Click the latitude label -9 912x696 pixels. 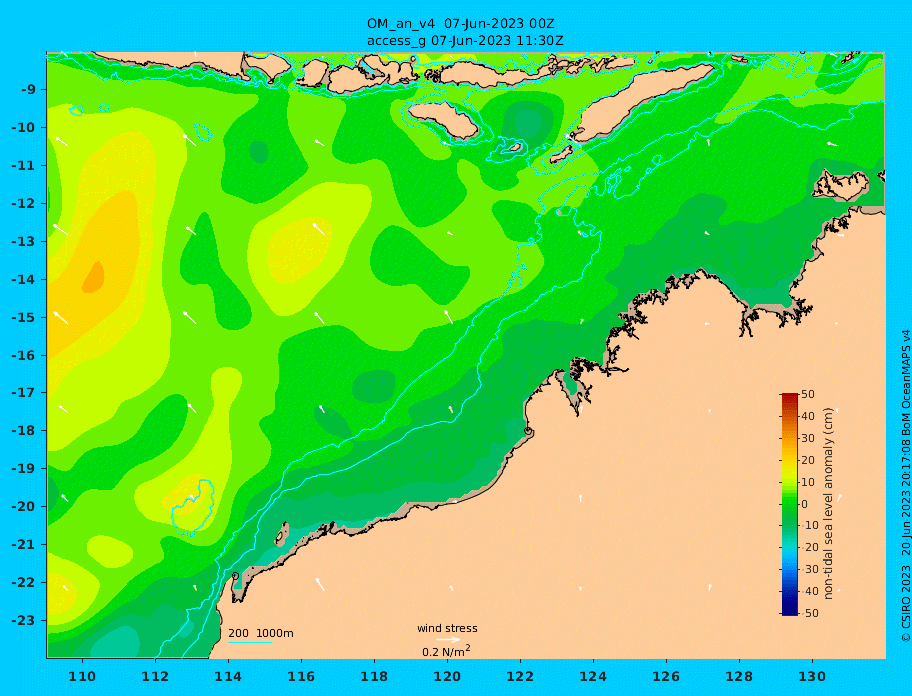[28, 90]
